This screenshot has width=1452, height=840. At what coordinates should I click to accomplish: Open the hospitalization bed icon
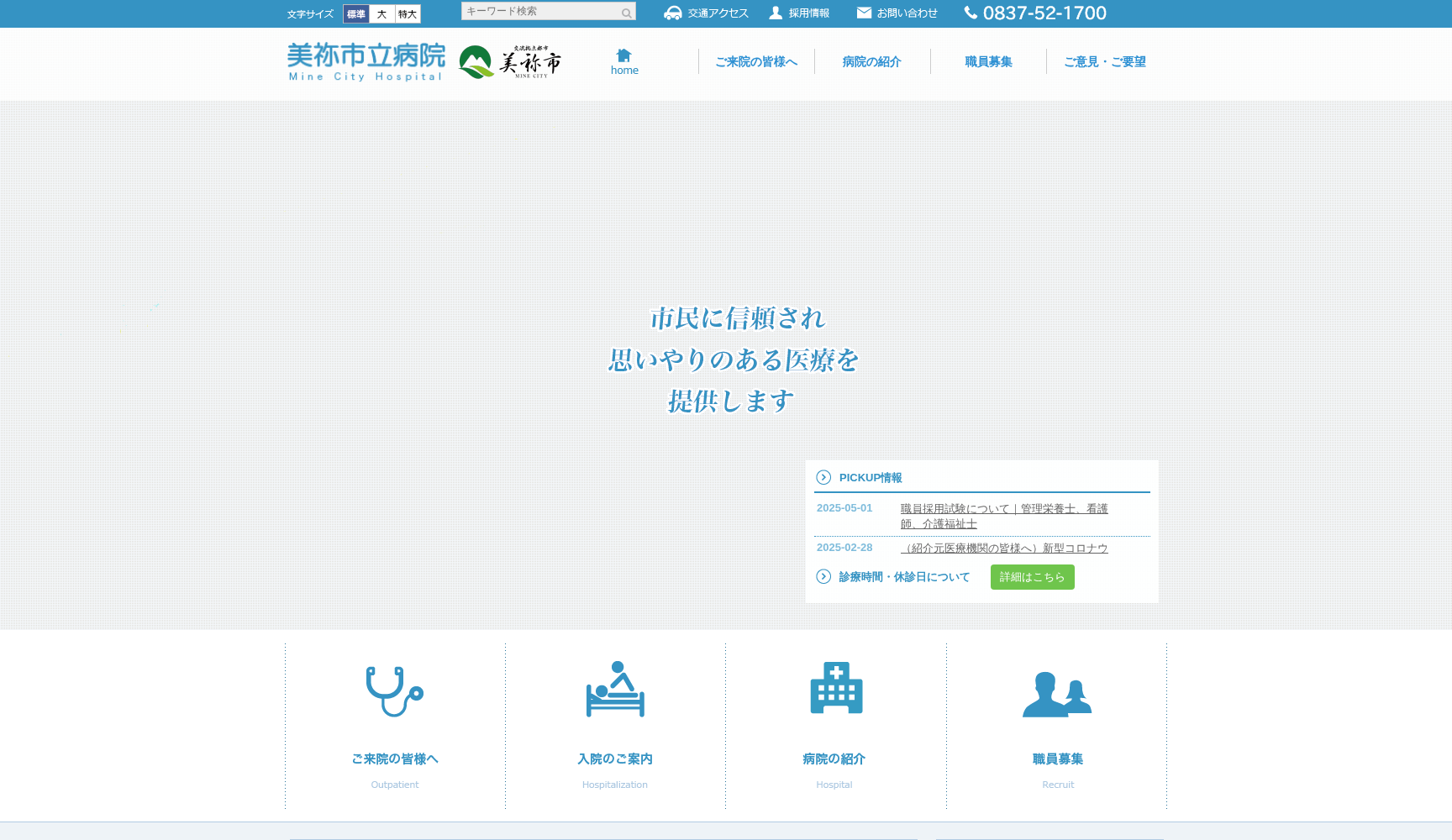[x=615, y=690]
